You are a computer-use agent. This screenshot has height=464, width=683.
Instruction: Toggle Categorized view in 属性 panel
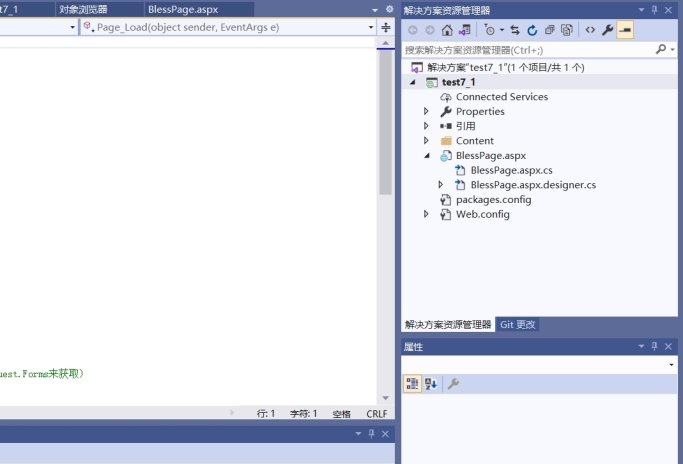pyautogui.click(x=412, y=384)
